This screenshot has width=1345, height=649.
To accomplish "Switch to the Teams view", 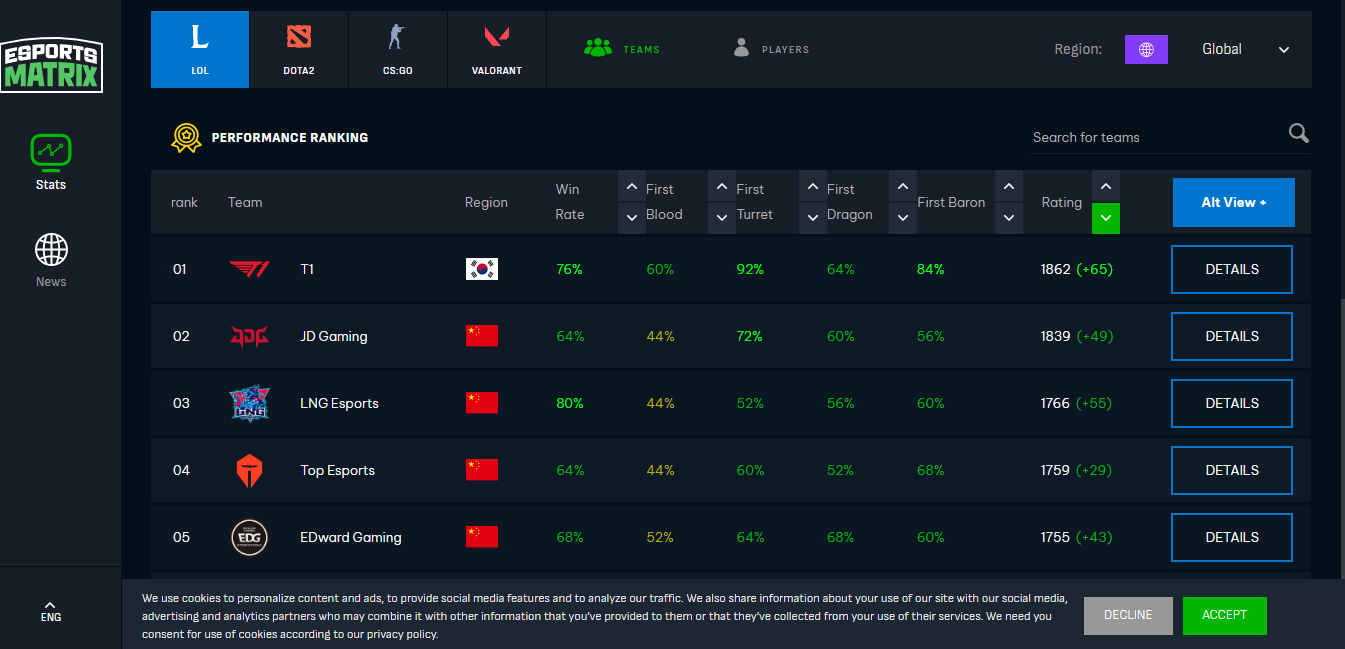I will [x=622, y=48].
